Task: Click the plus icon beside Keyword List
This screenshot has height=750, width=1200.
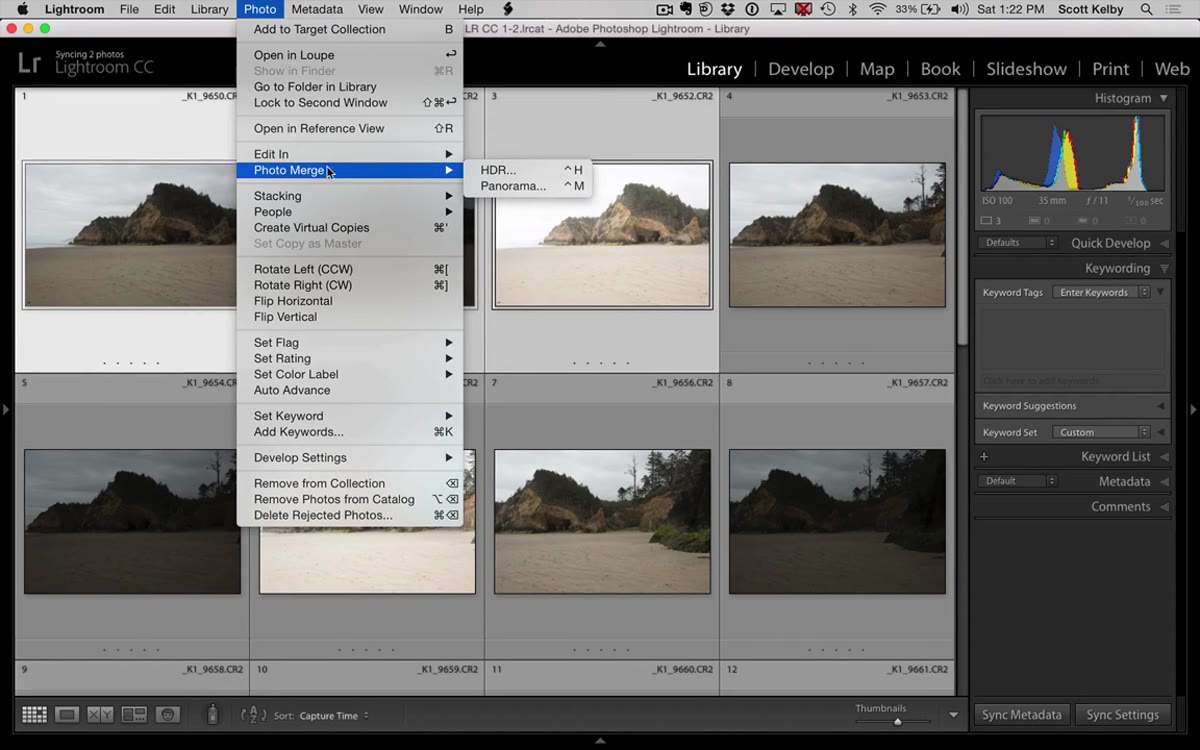Action: (984, 457)
